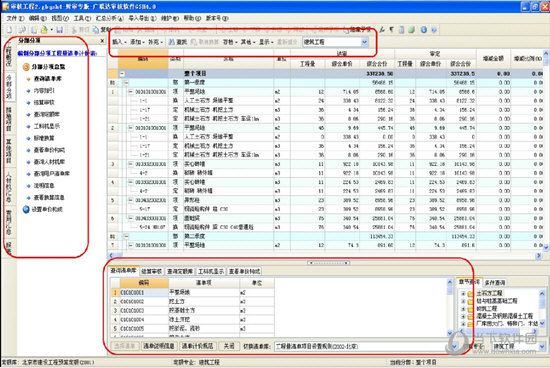Open the 建筑工程 combo box in the toolbar
Screen dimensions: 550x368
pos(335,42)
